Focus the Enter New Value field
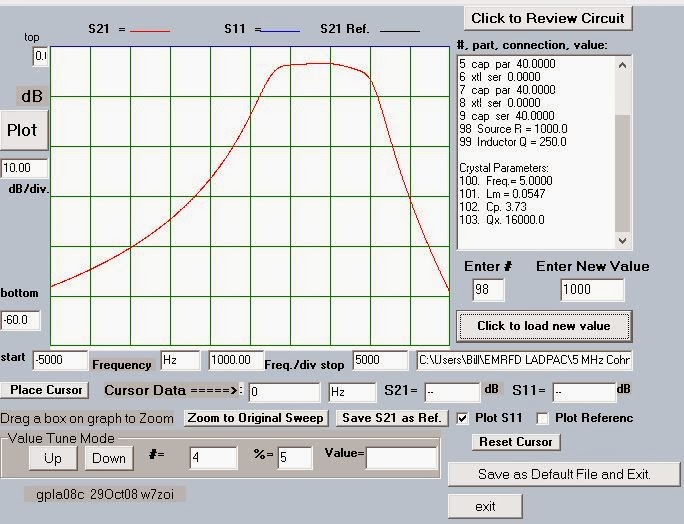Viewport: 684px width, 524px height. 592,290
